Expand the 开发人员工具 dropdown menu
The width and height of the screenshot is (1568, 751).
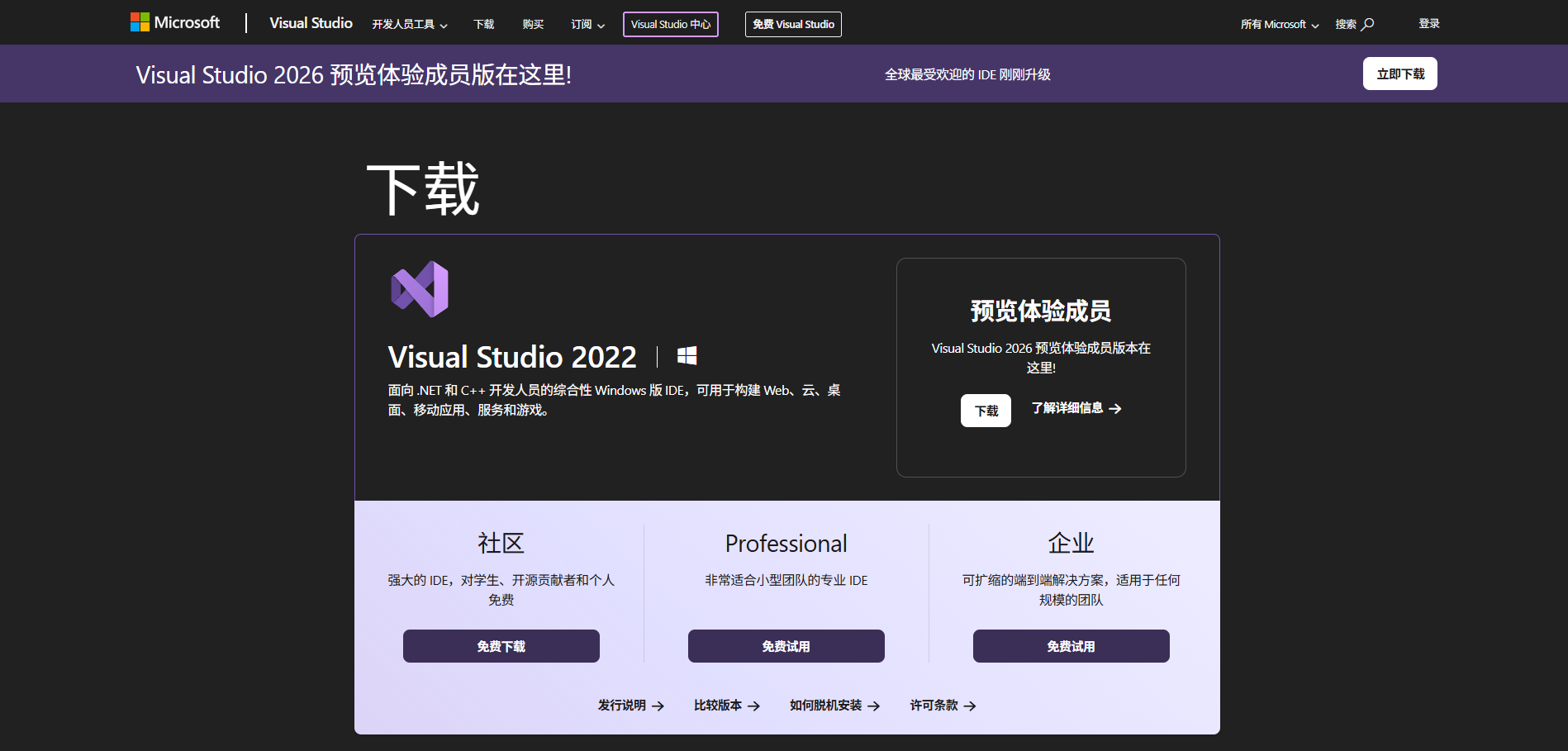410,24
